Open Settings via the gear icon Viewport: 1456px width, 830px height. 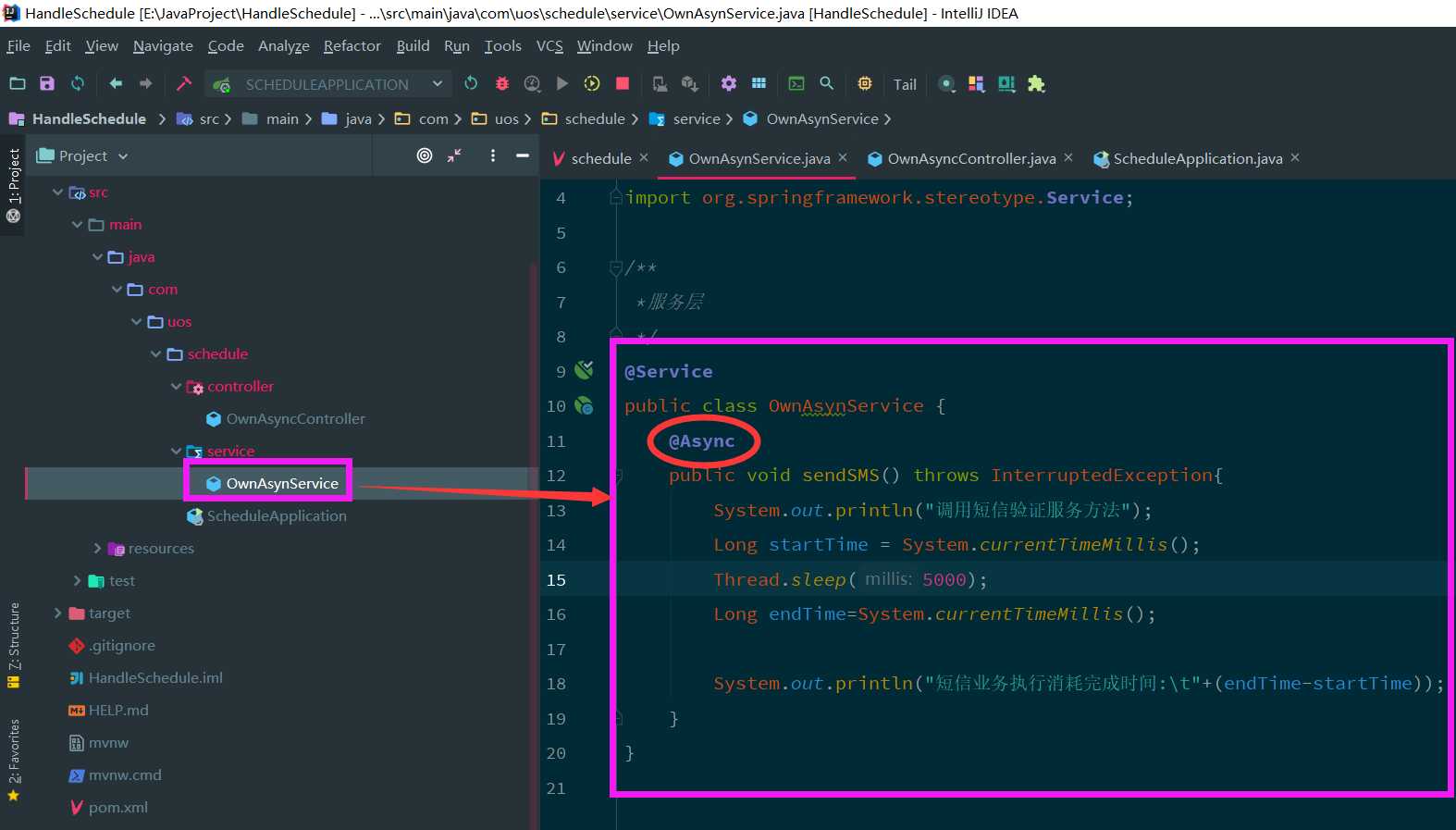tap(729, 83)
